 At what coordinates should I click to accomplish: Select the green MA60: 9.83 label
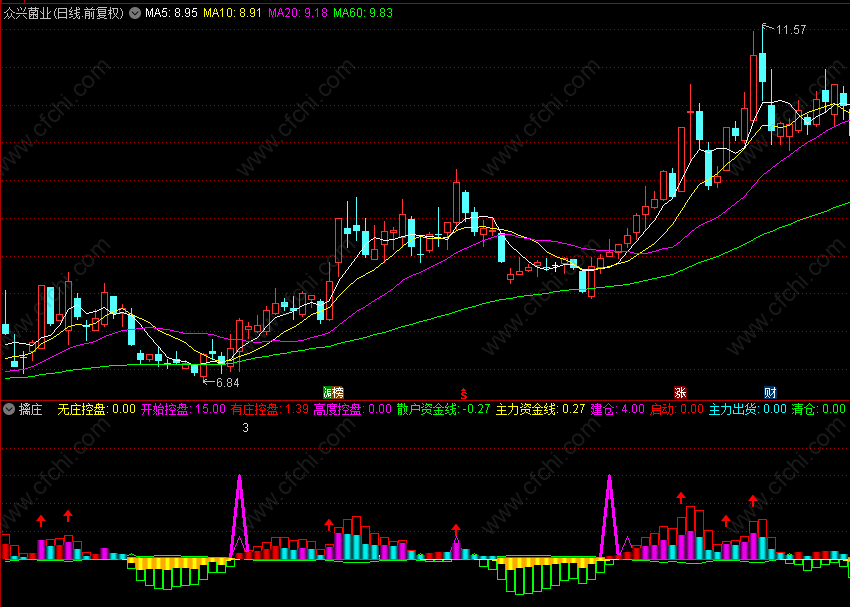pos(363,12)
